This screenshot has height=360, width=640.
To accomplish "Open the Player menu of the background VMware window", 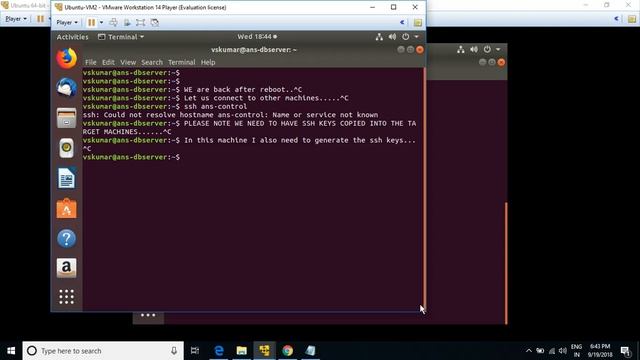I will (x=16, y=19).
